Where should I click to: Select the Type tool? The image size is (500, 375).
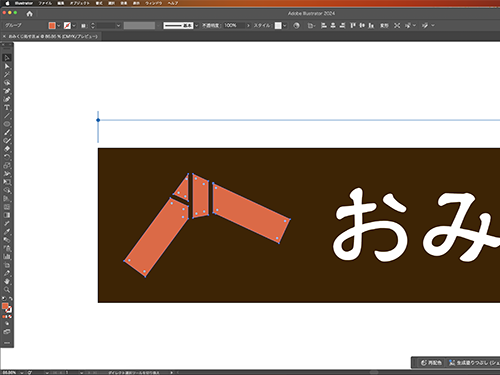tap(7, 108)
